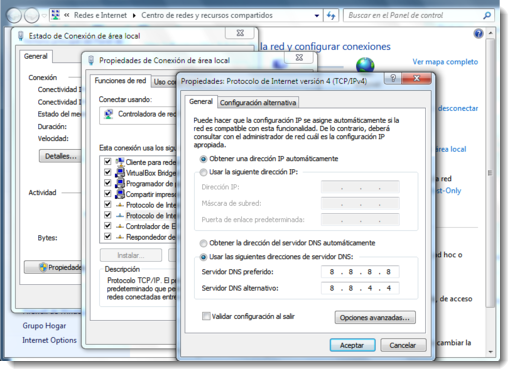Select the General tab in TCP/IPv4 dialog
Screen dimensions: 510x369
click(x=201, y=102)
